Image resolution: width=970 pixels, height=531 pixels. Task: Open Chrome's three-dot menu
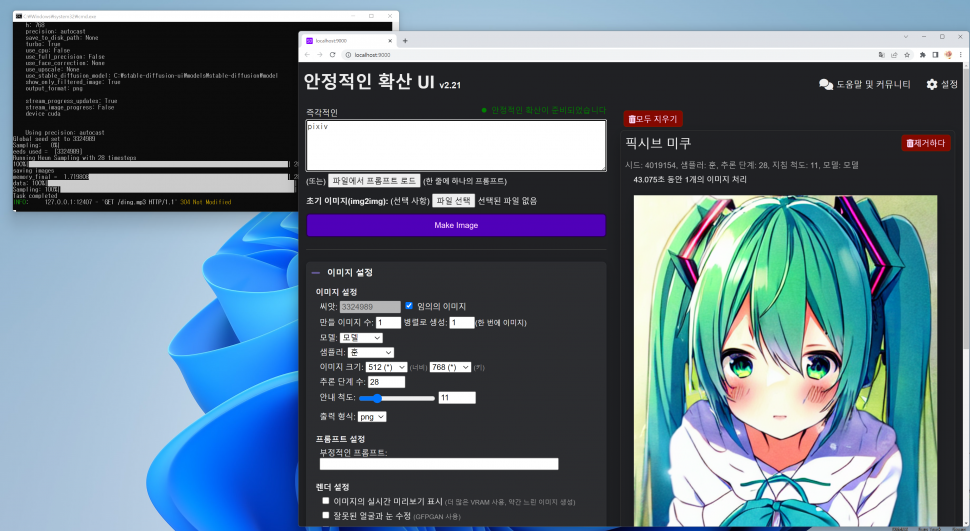pyautogui.click(x=960, y=54)
